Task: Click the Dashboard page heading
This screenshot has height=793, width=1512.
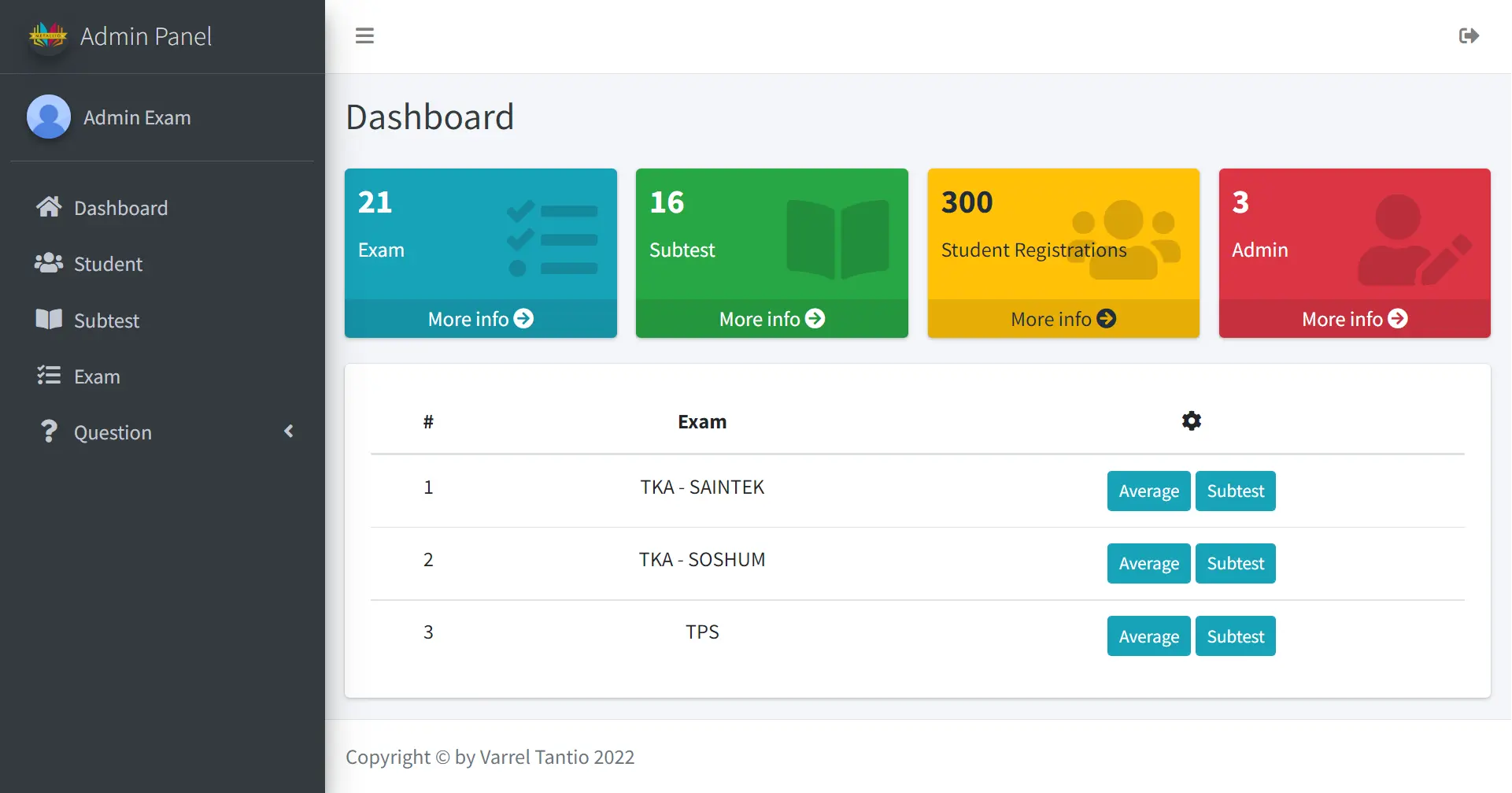Action: click(430, 117)
